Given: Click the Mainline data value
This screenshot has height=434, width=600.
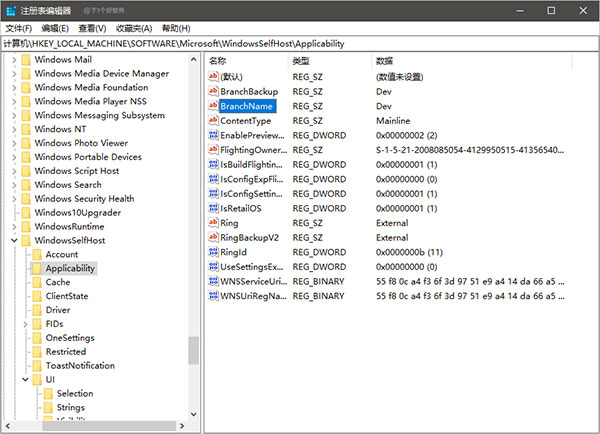Looking at the screenshot, I should click(393, 121).
